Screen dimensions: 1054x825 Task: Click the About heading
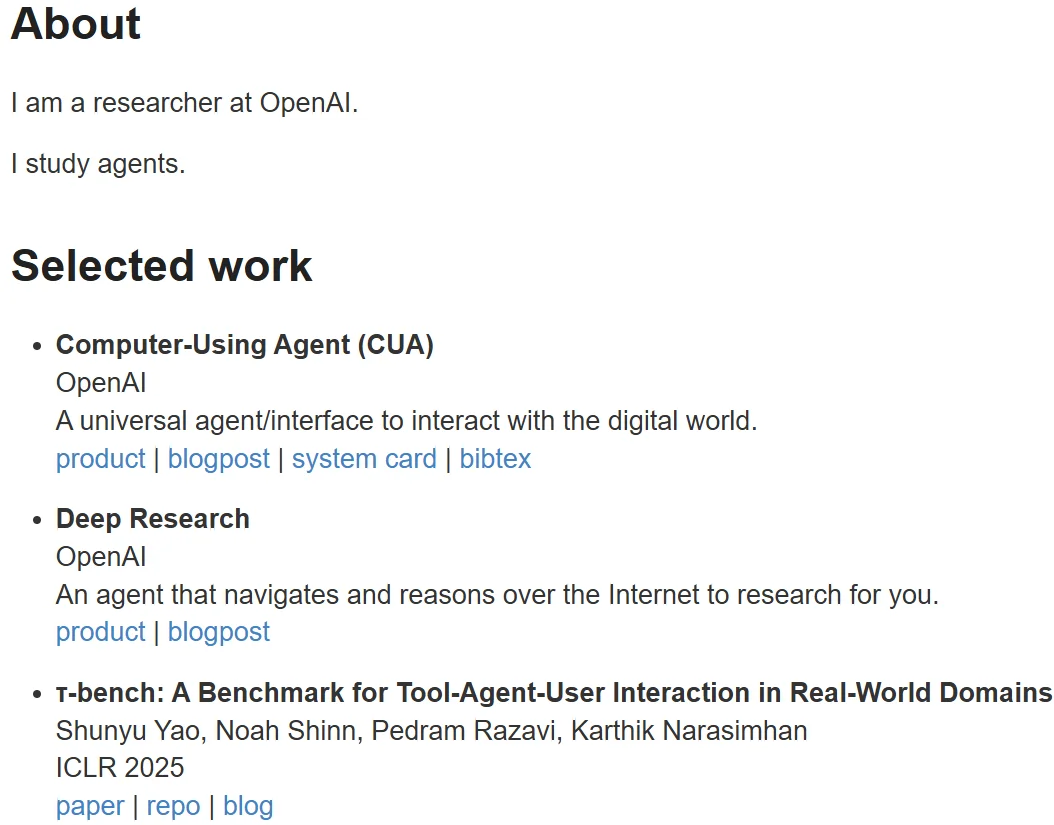76,24
